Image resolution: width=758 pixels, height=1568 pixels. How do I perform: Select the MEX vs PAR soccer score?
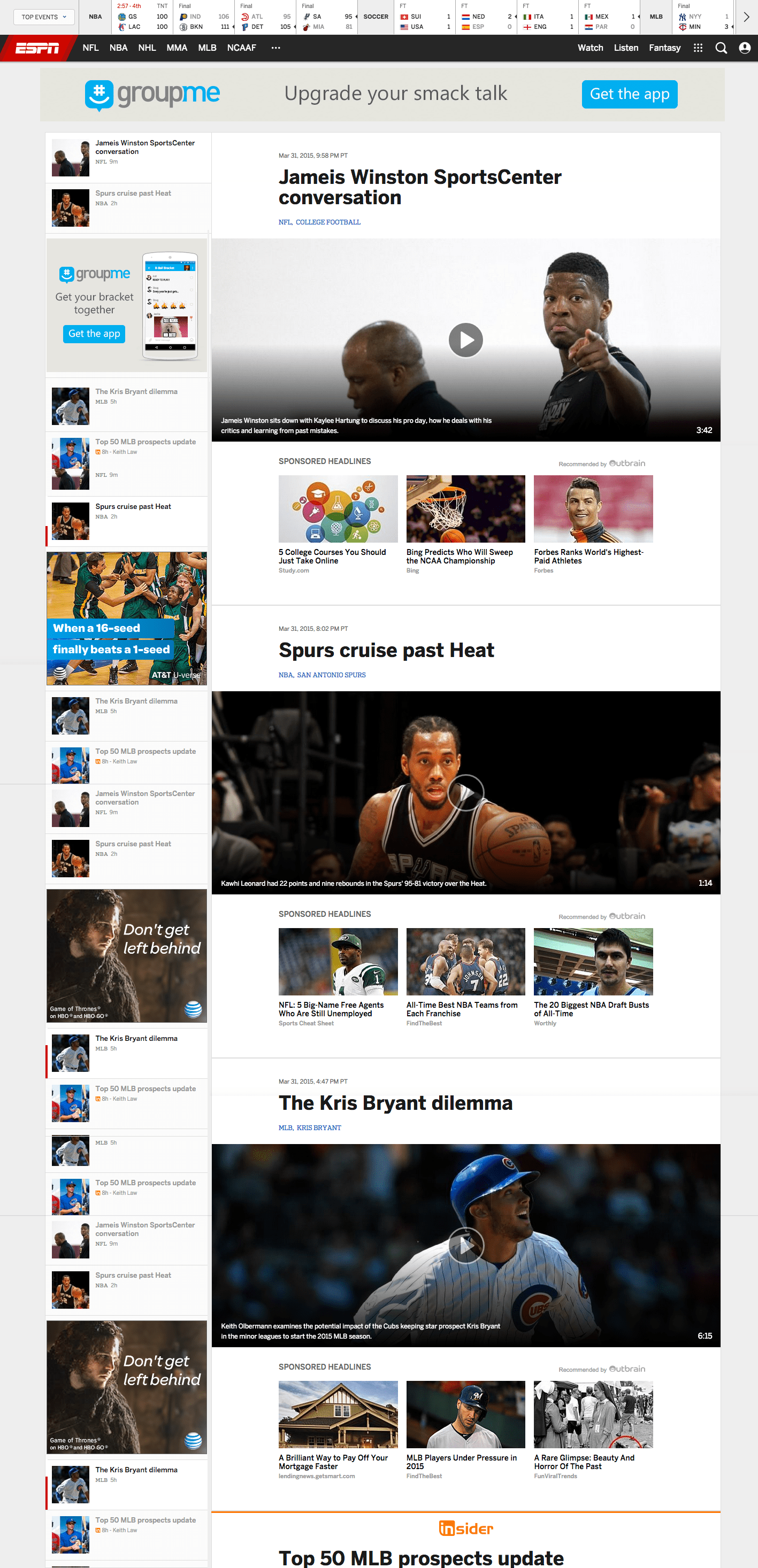click(609, 18)
